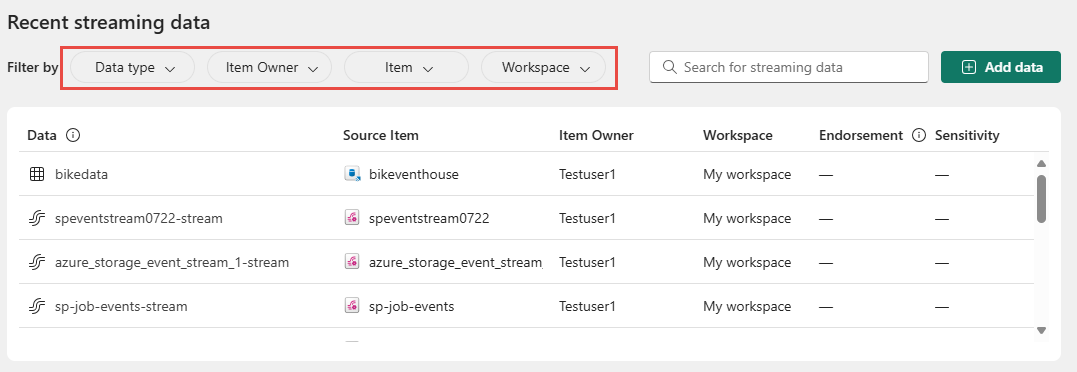The image size is (1077, 372).
Task: Click the vertical scrollbar thumb
Action: click(x=1041, y=198)
